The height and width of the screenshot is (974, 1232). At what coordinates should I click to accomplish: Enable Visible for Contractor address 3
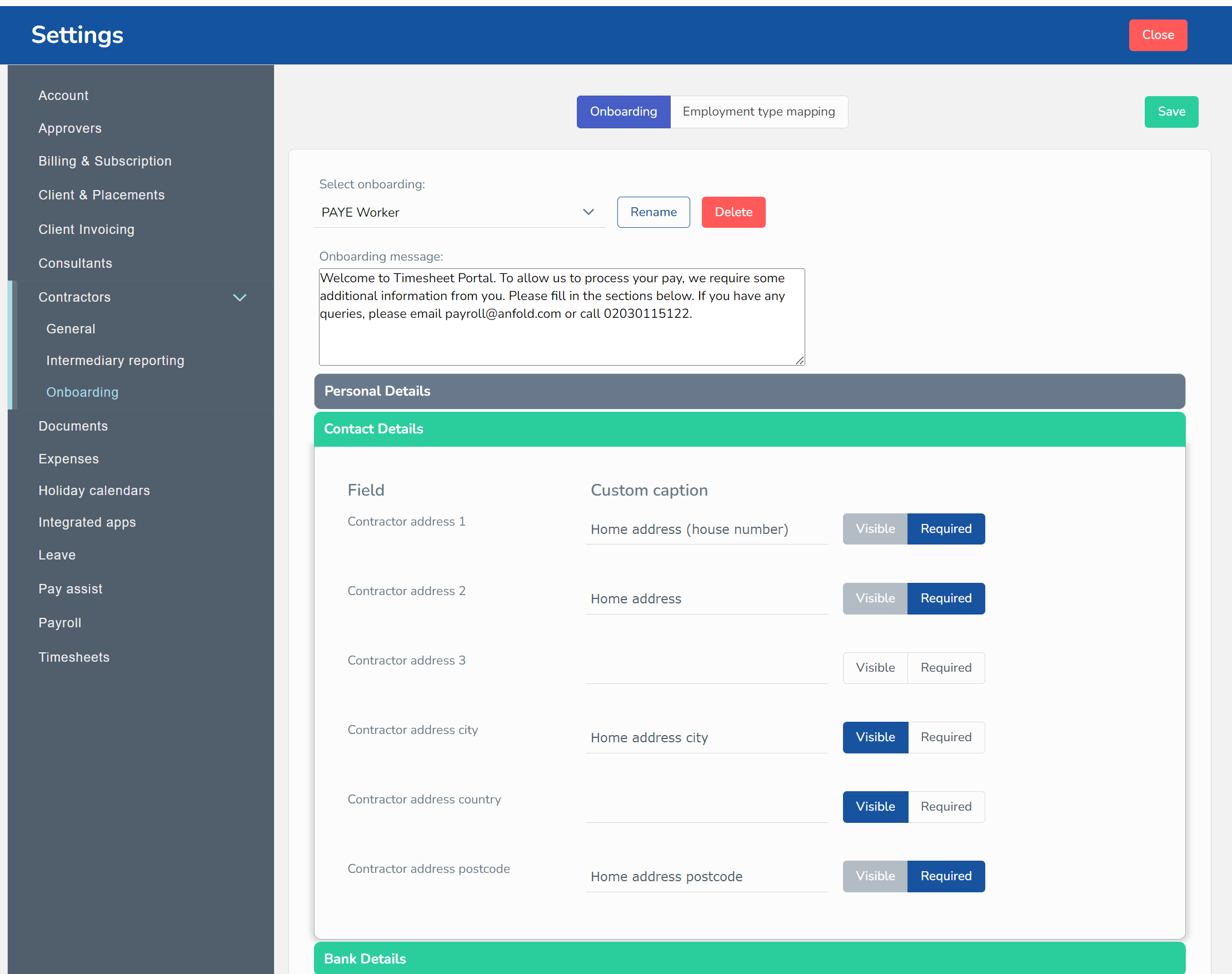875,668
